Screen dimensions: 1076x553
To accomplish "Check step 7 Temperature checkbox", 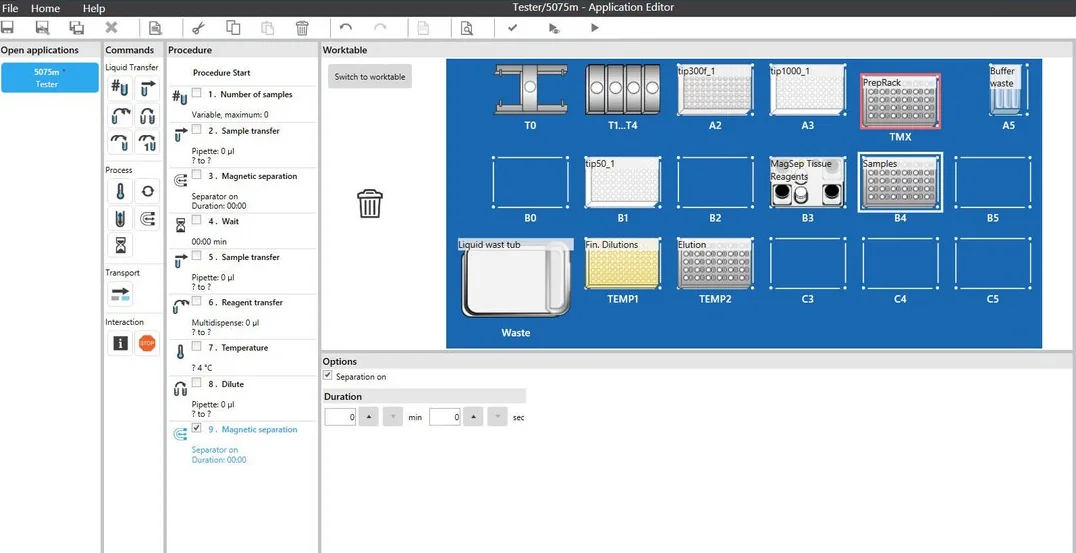I will pyautogui.click(x=197, y=346).
